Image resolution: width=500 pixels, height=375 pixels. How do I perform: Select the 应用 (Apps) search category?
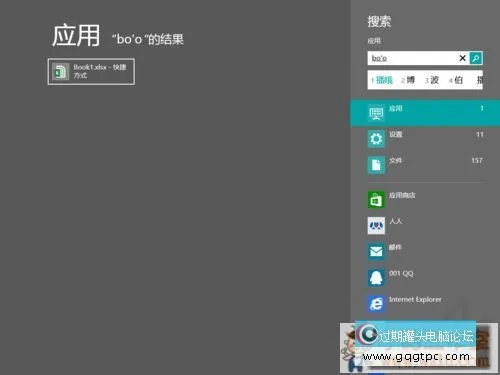(425, 113)
